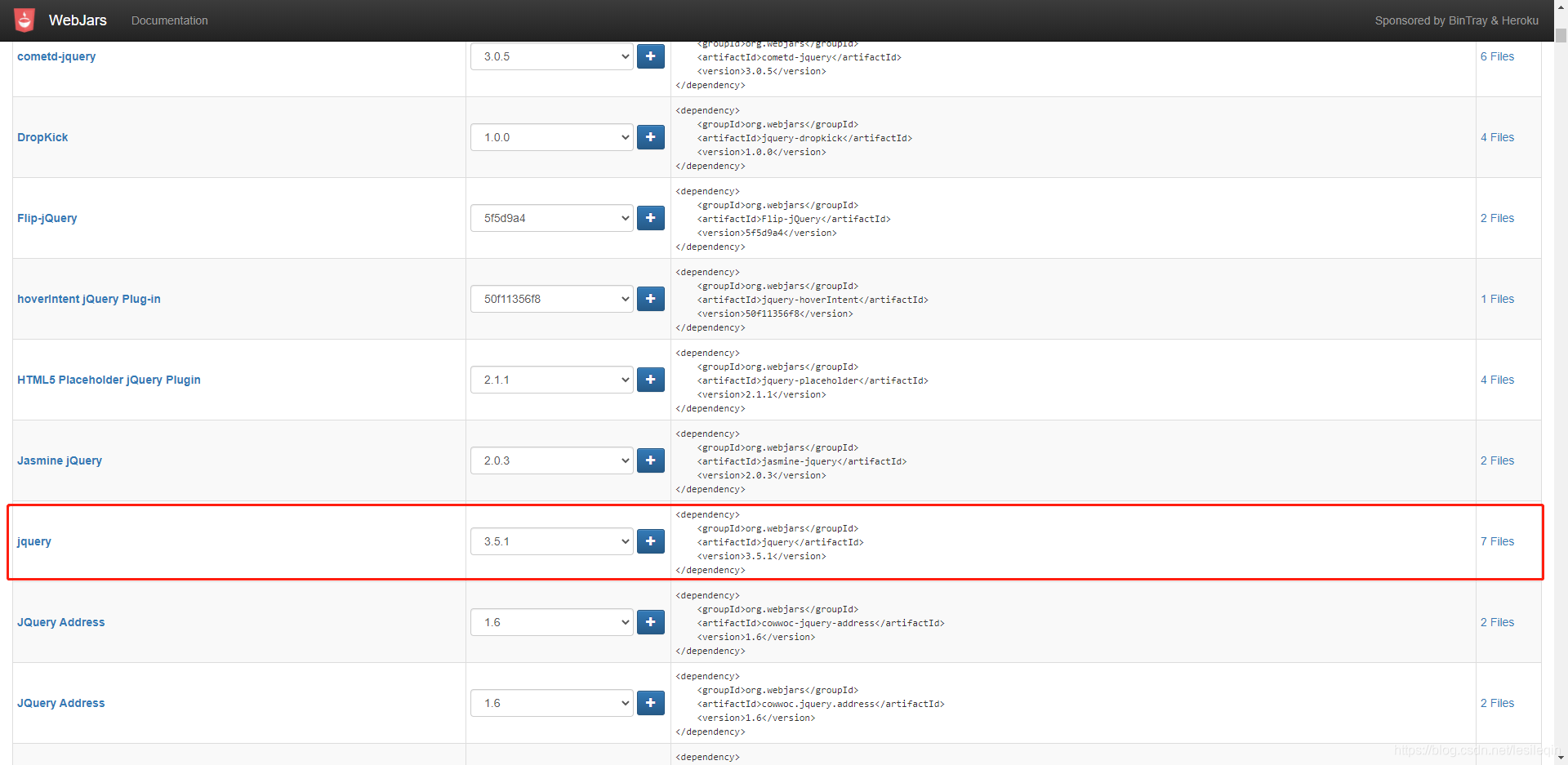The width and height of the screenshot is (1568, 765).
Task: Click the page vertical scrollbar thumb
Action: 1561,35
